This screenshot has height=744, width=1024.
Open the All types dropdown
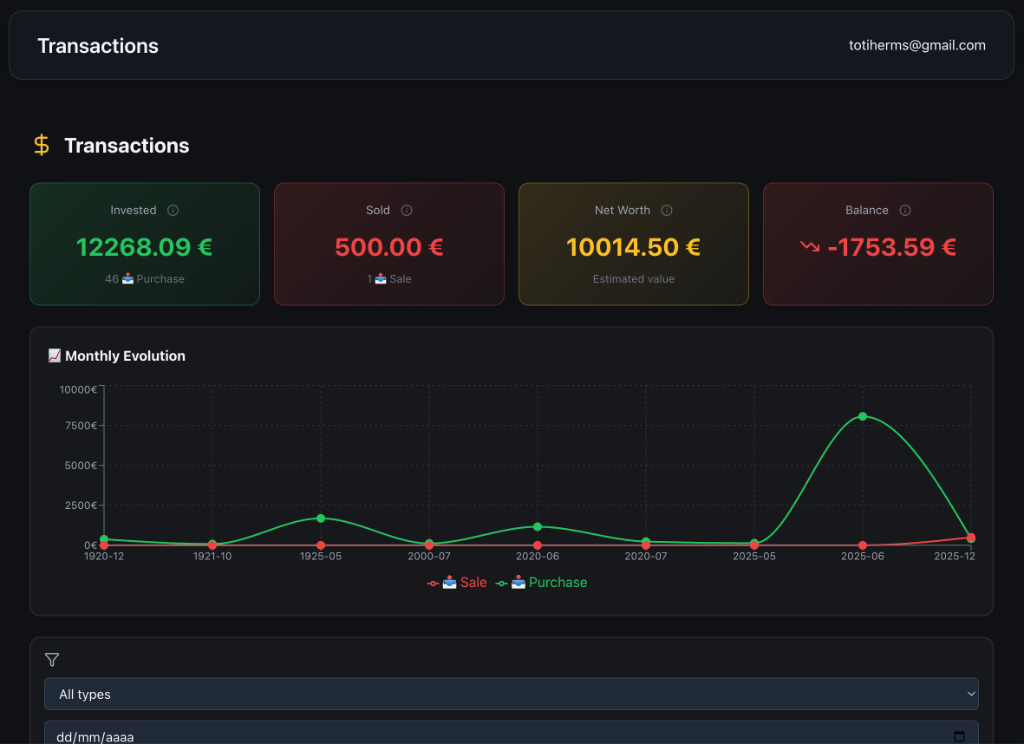tap(512, 693)
